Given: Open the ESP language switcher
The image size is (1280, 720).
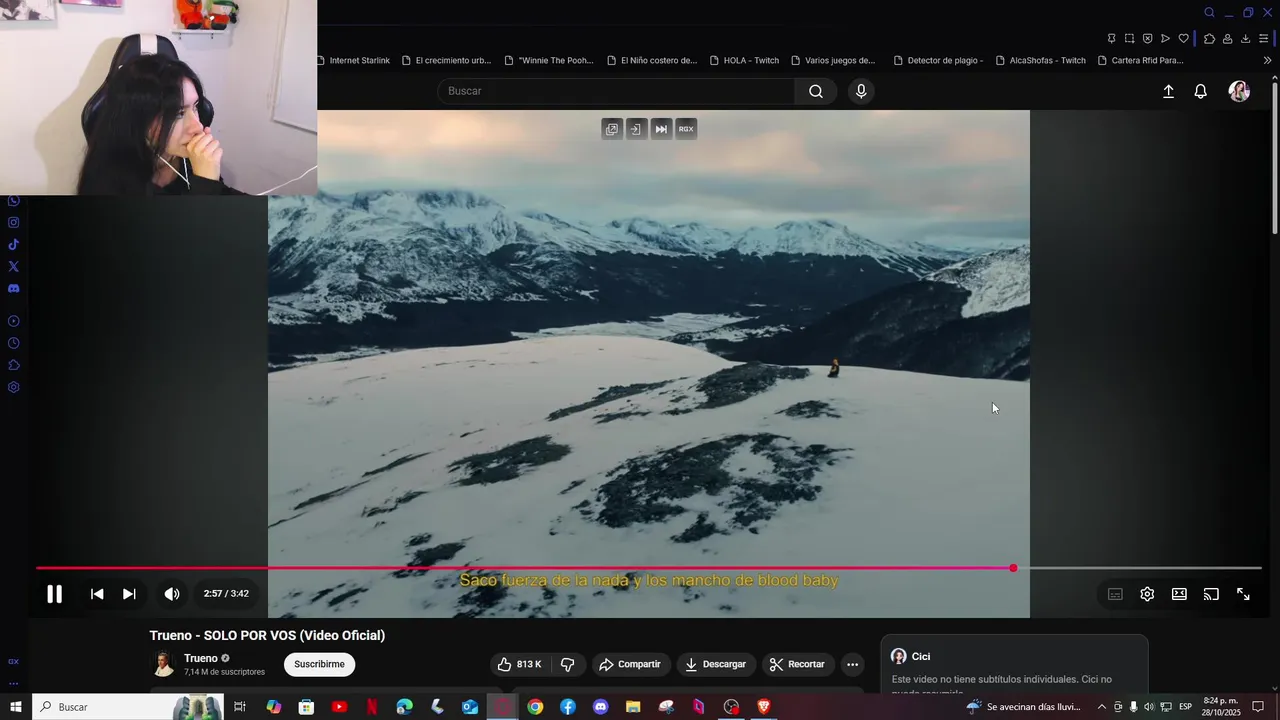Looking at the screenshot, I should (1185, 707).
